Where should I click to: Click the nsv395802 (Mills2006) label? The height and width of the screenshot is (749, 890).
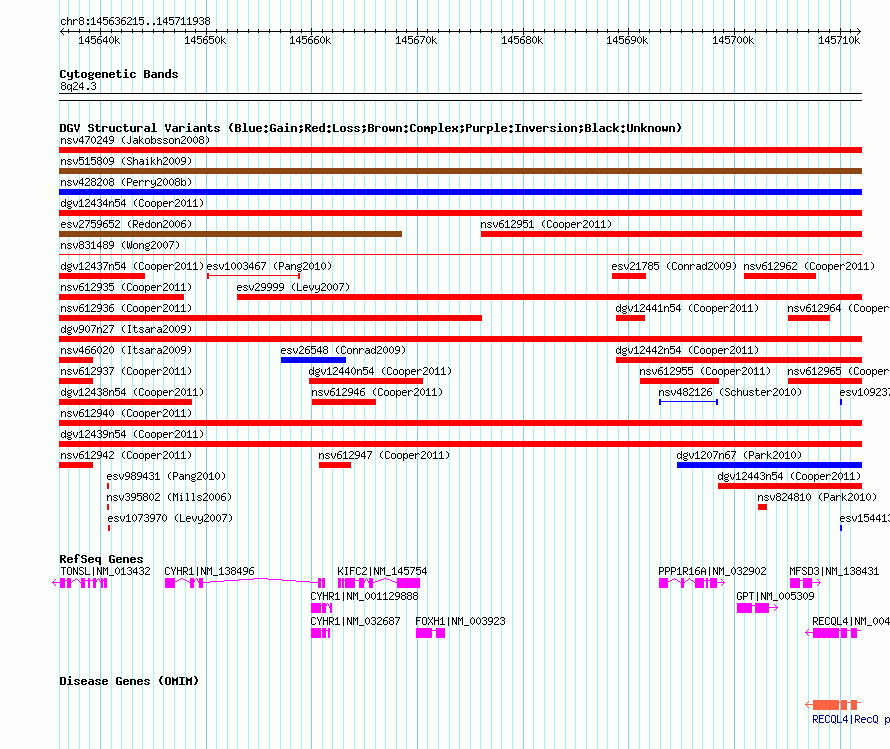click(169, 497)
